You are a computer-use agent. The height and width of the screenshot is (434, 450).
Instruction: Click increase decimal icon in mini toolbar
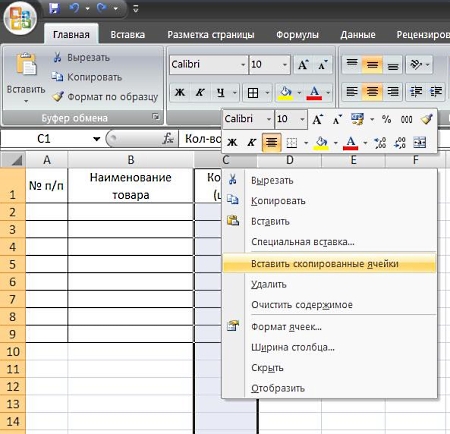pos(380,143)
